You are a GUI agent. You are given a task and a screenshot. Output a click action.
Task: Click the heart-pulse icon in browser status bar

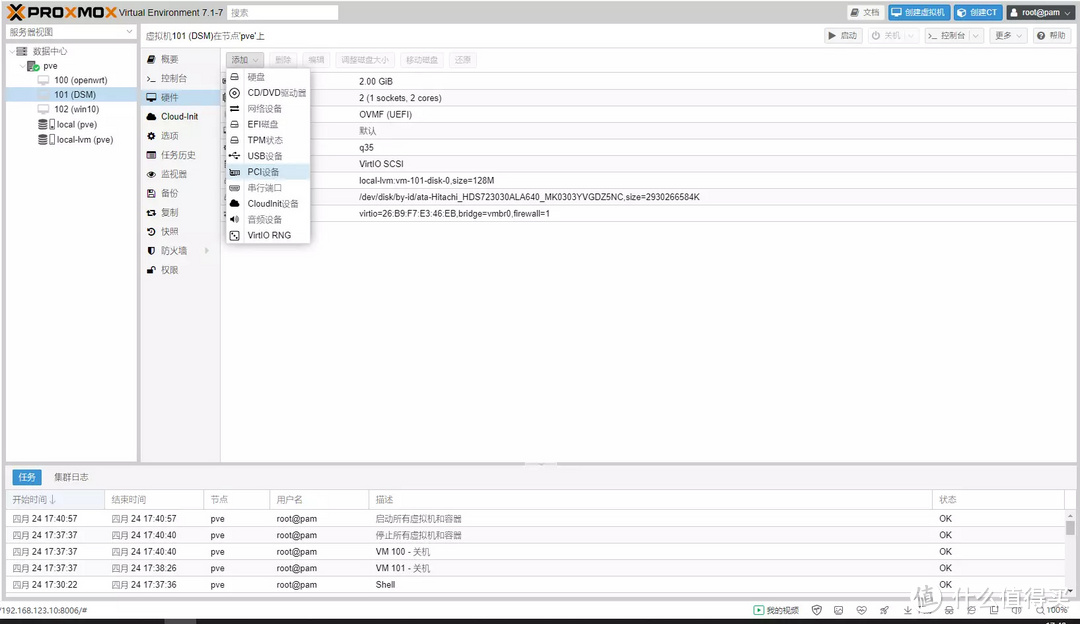tap(862, 610)
